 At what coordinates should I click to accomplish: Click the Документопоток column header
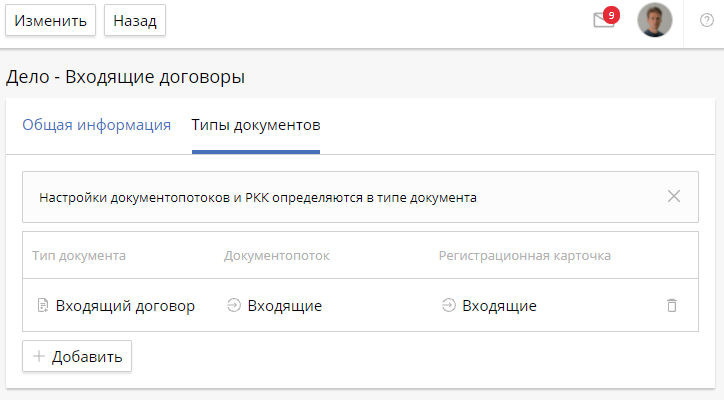277,255
